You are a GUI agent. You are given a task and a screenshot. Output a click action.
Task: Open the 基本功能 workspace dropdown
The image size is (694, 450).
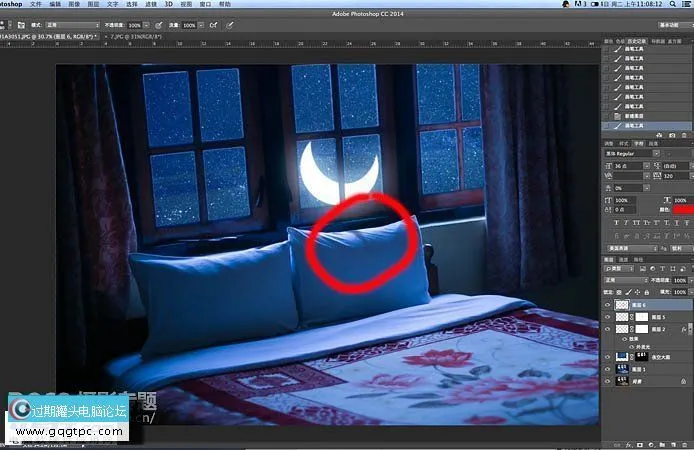tap(675, 21)
